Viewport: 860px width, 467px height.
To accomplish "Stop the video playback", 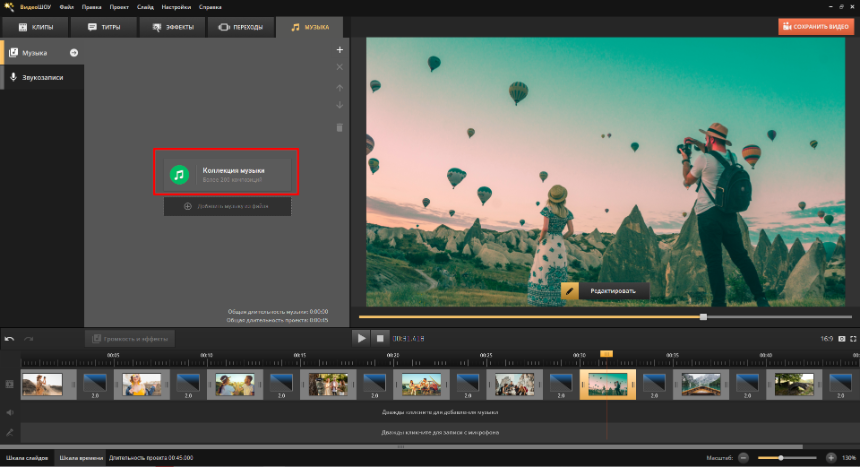I will click(x=380, y=339).
